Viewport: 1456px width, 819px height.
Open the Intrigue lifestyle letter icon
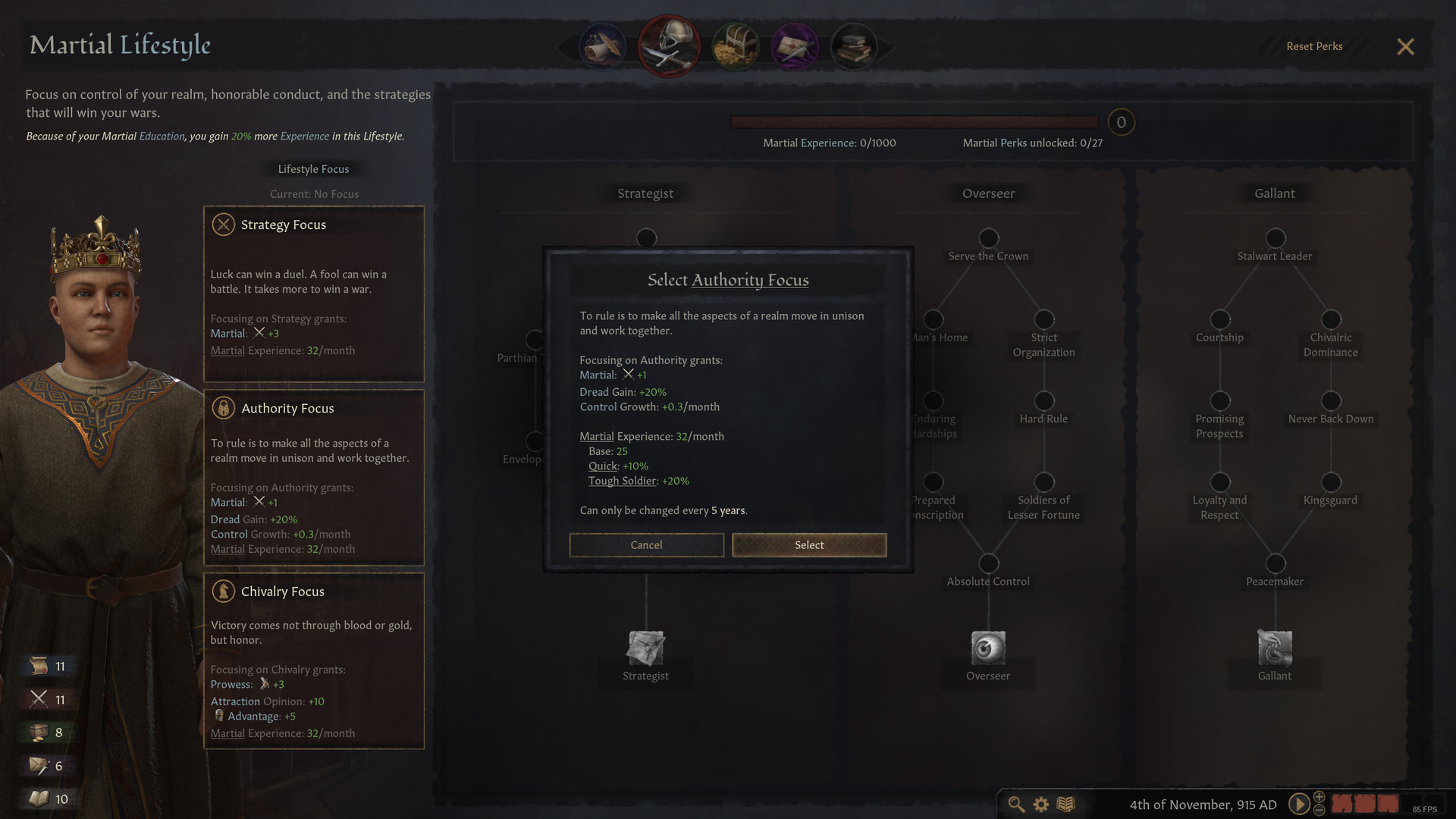click(x=794, y=47)
